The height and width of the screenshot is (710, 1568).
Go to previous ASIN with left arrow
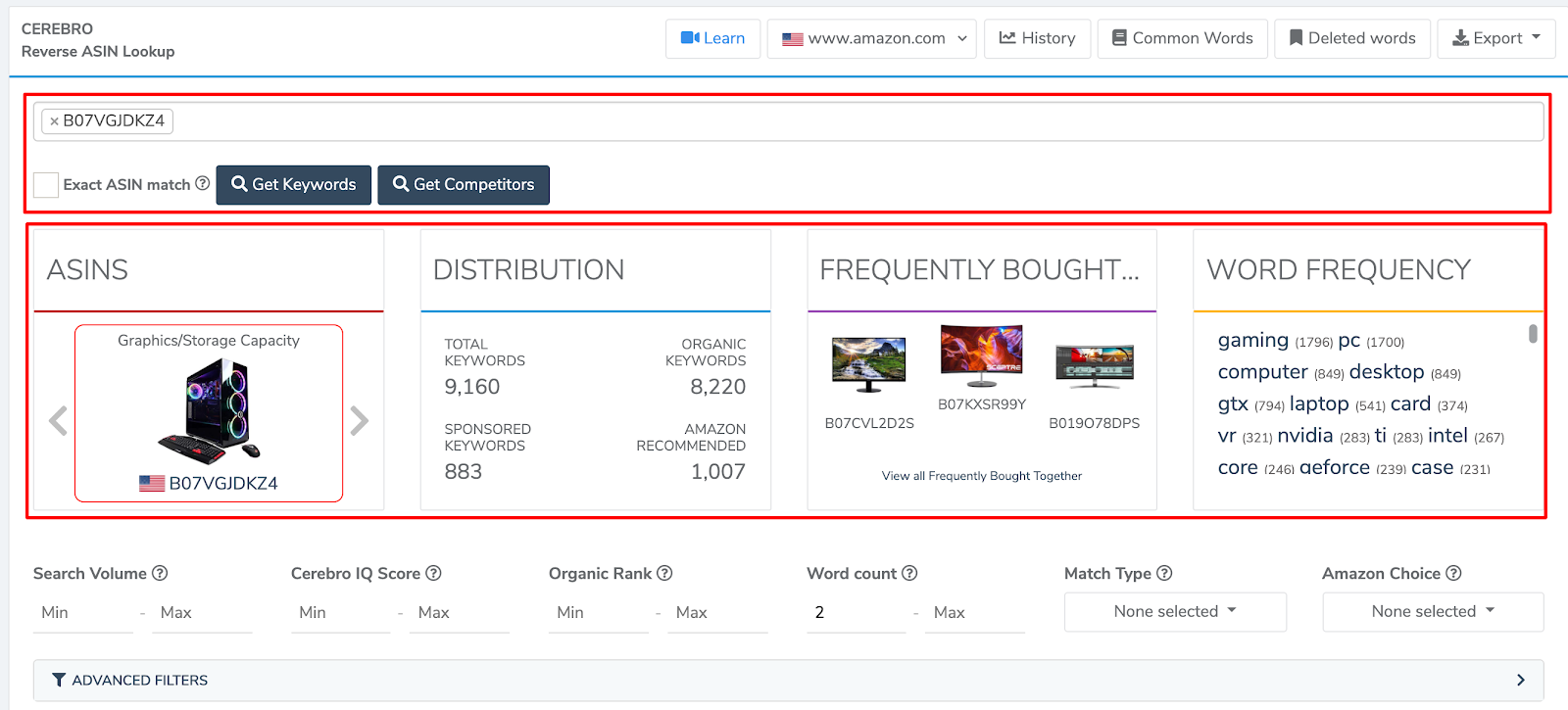coord(58,421)
